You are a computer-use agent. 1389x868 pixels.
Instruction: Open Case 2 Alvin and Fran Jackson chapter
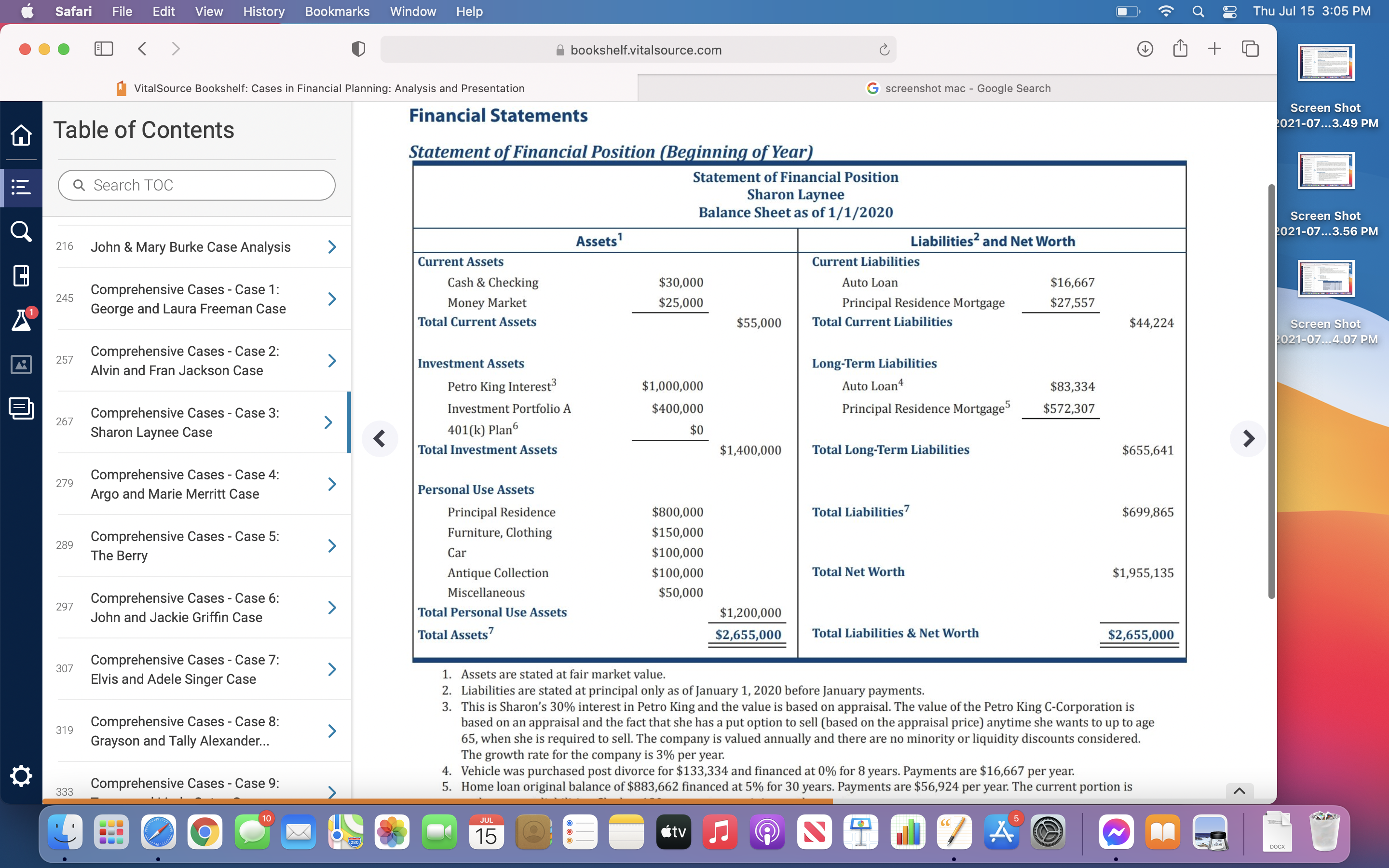(x=185, y=361)
